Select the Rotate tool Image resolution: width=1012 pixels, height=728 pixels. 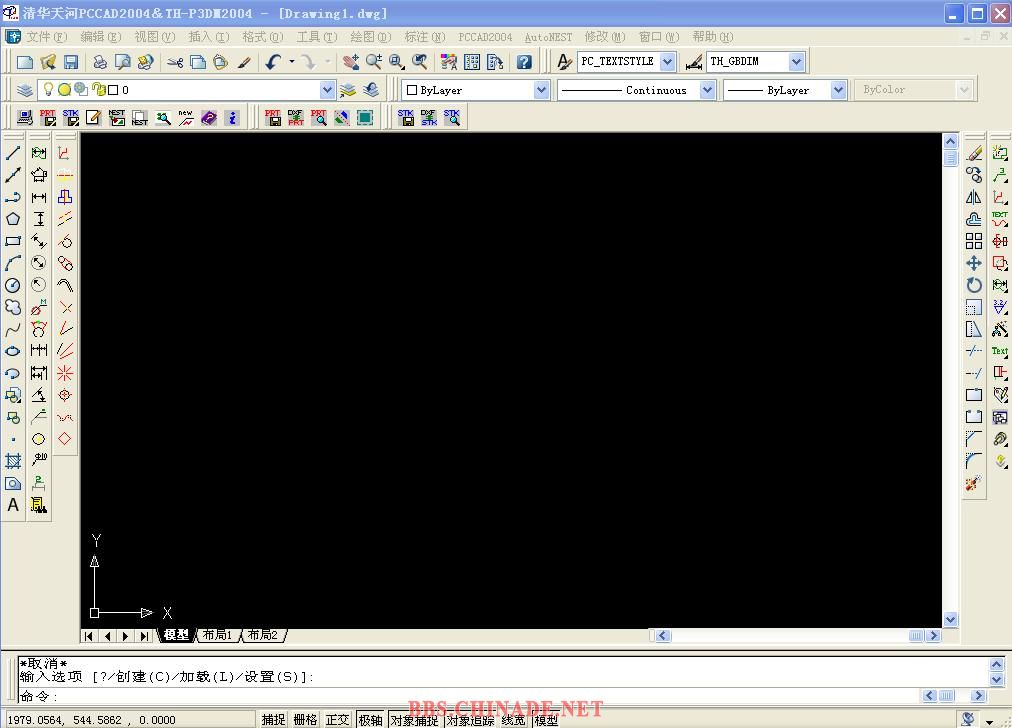[x=974, y=285]
